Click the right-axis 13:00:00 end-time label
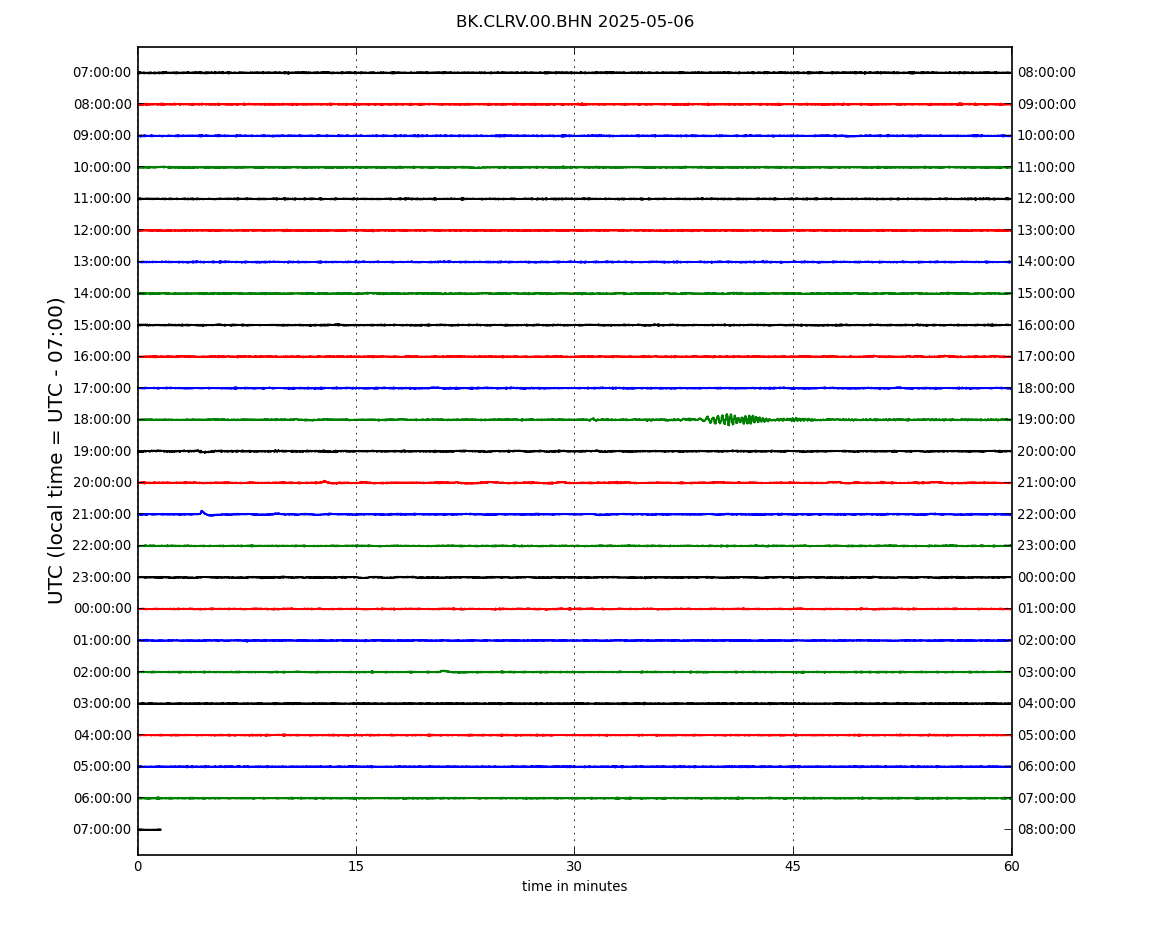 [x=1047, y=230]
